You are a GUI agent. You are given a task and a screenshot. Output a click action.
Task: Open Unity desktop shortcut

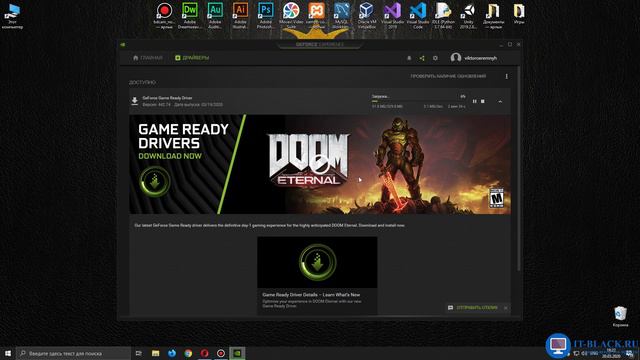468,16
